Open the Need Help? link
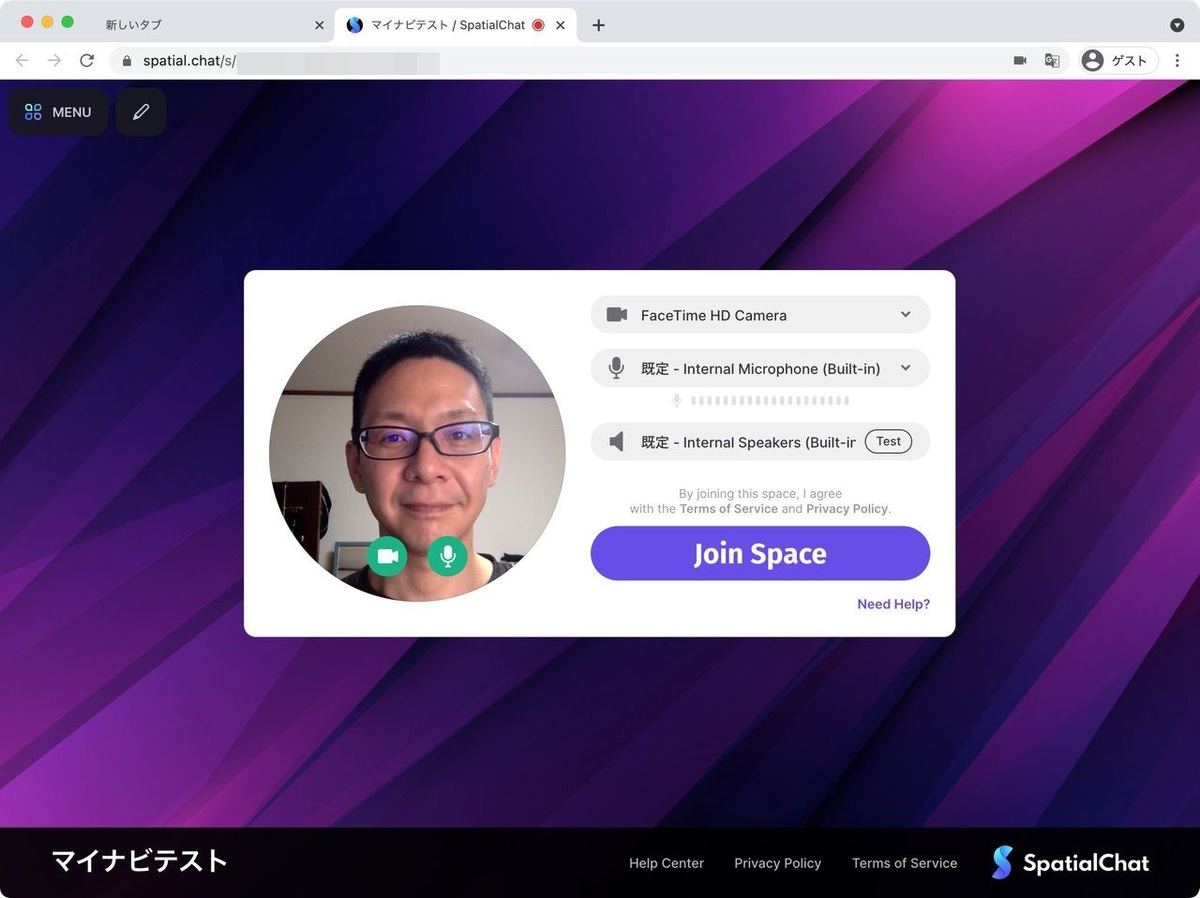The height and width of the screenshot is (898, 1200). [893, 604]
